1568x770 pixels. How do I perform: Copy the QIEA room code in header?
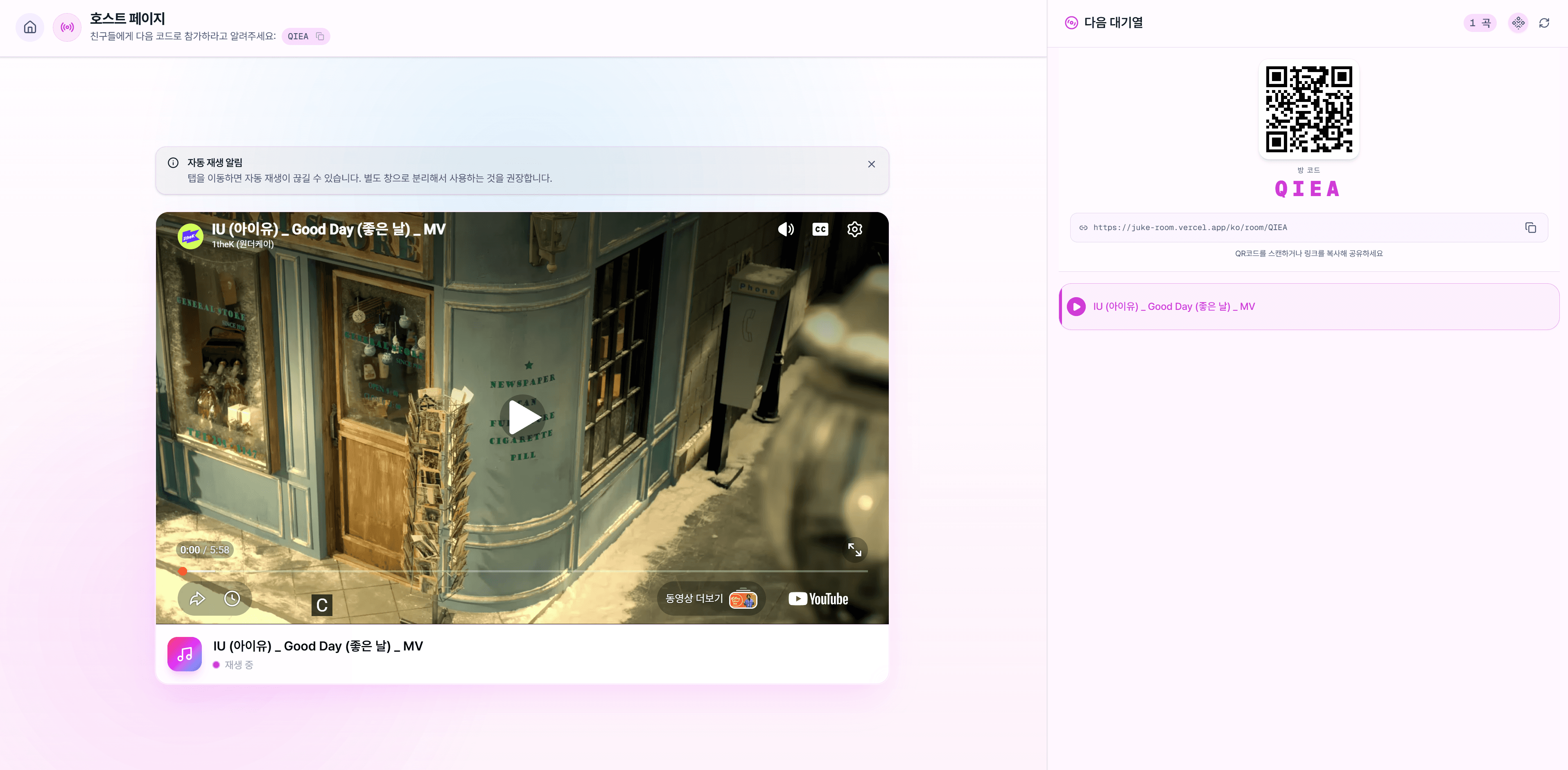(320, 36)
